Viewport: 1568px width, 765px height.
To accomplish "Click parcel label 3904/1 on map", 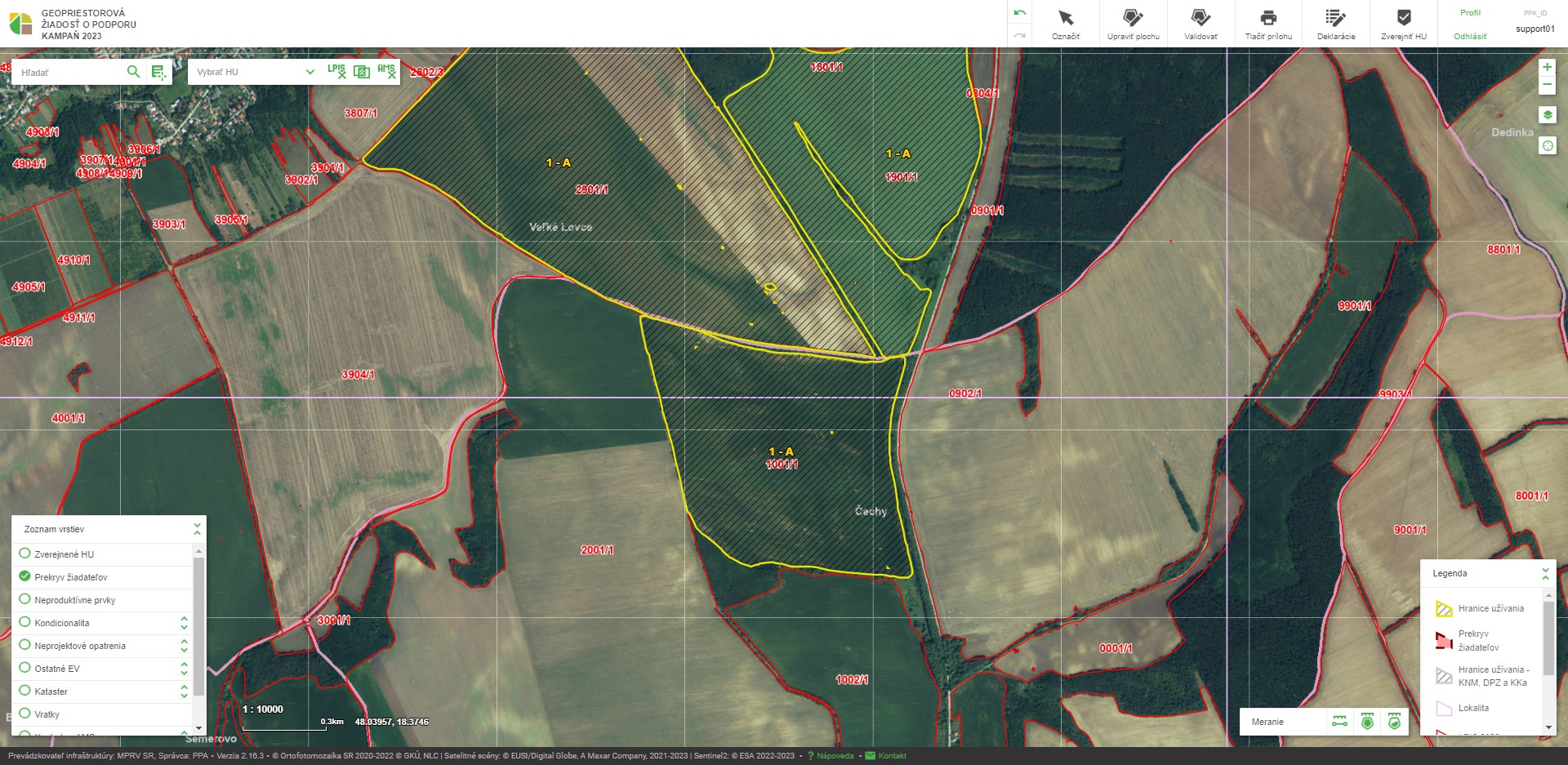I will 358,375.
